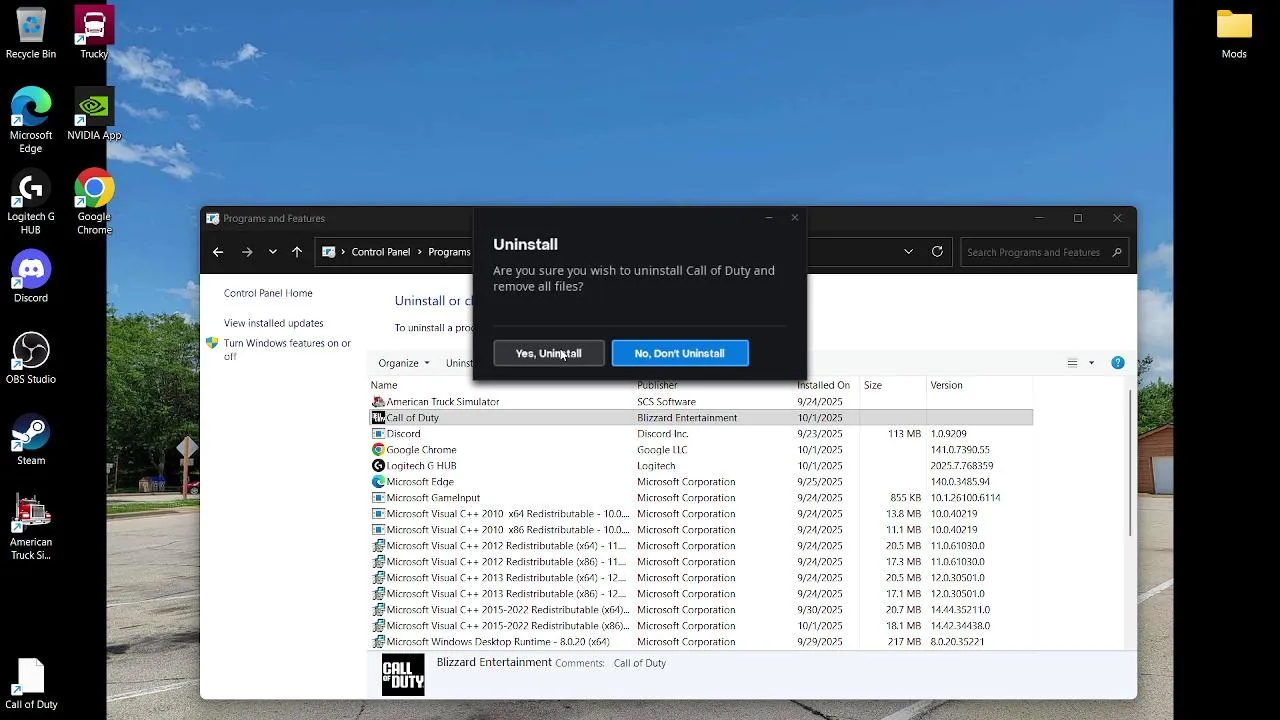The width and height of the screenshot is (1280, 720).
Task: Sort list by Publisher column
Action: click(657, 385)
